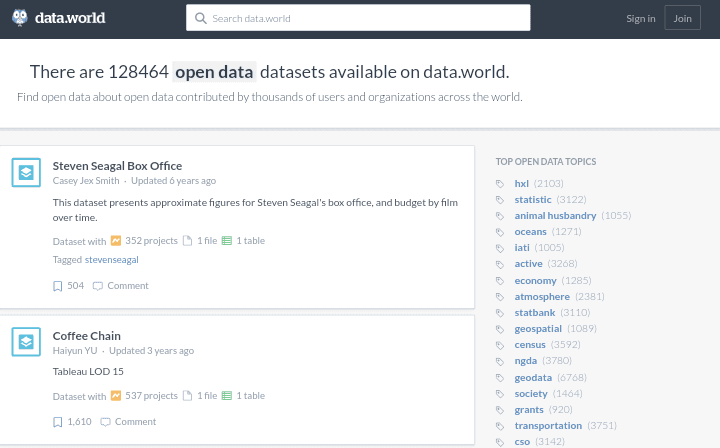Open the ngda topic
The image size is (720, 448).
526,361
